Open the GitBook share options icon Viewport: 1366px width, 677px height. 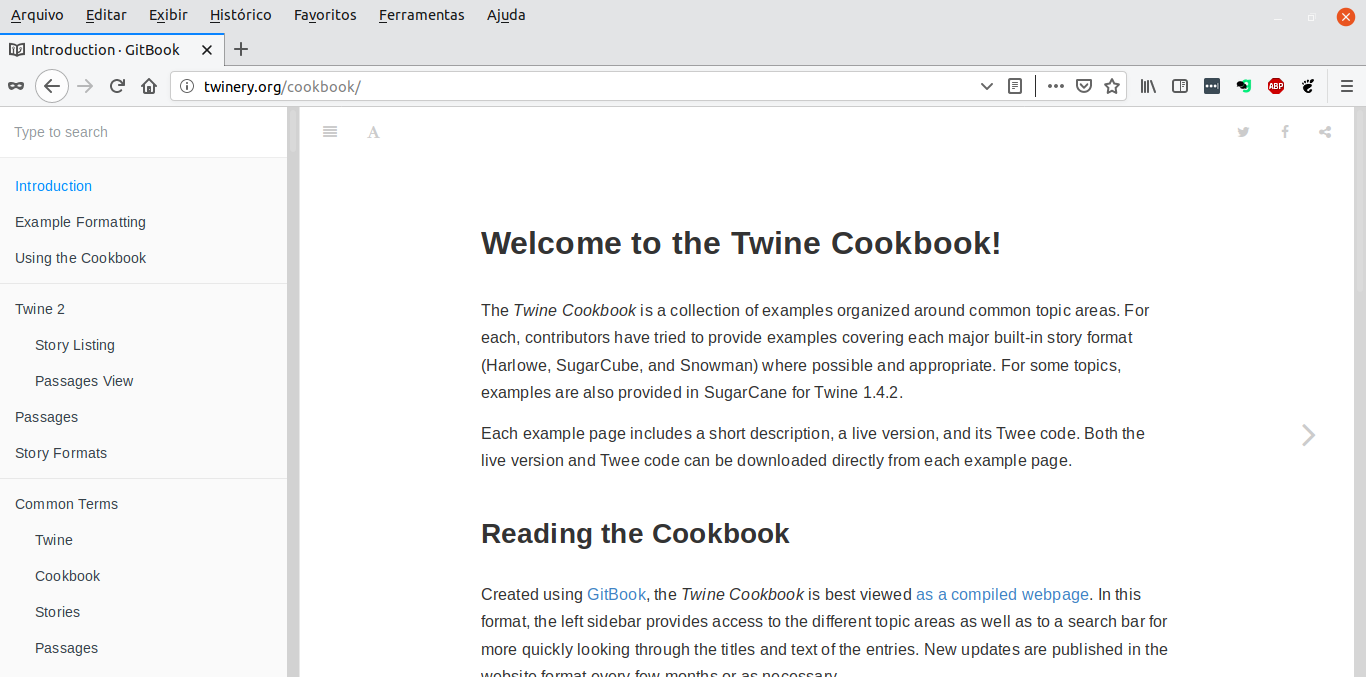point(1325,132)
